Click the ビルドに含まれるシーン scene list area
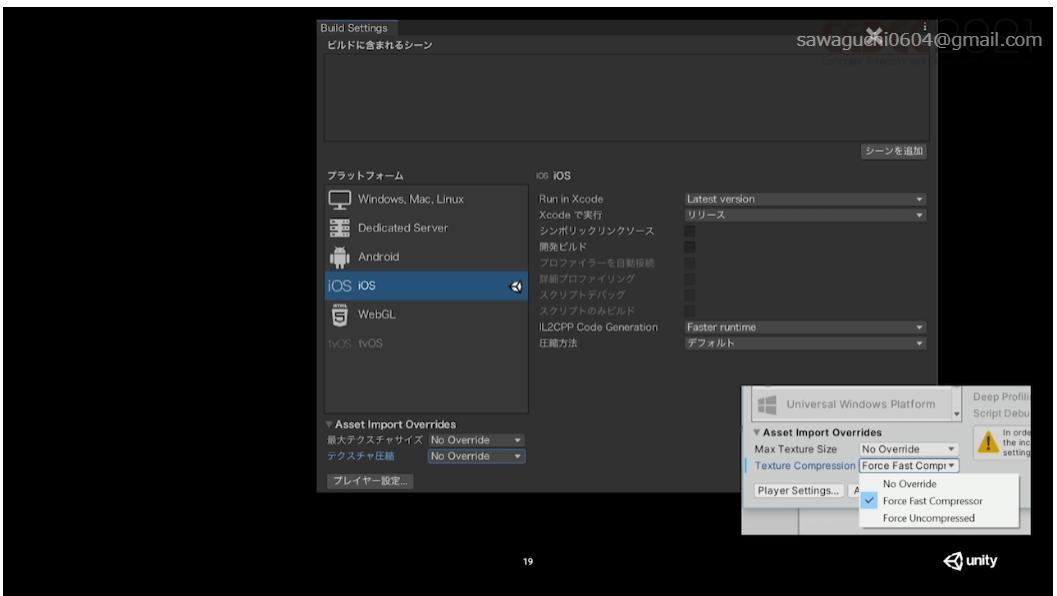Image resolution: width=1057 pixels, height=596 pixels. [626, 98]
